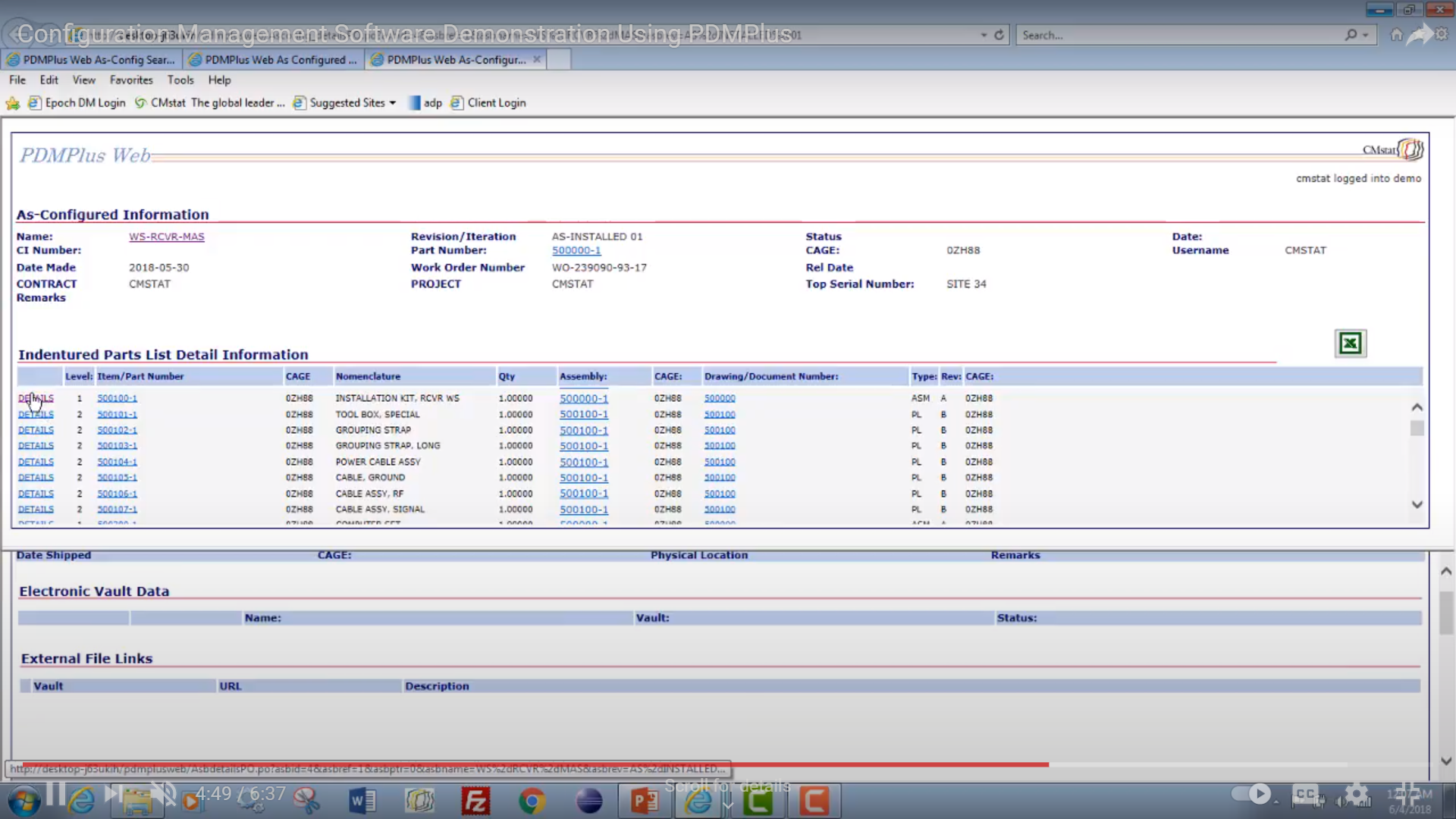Refresh the current page
This screenshot has width=1456, height=819.
(x=999, y=35)
